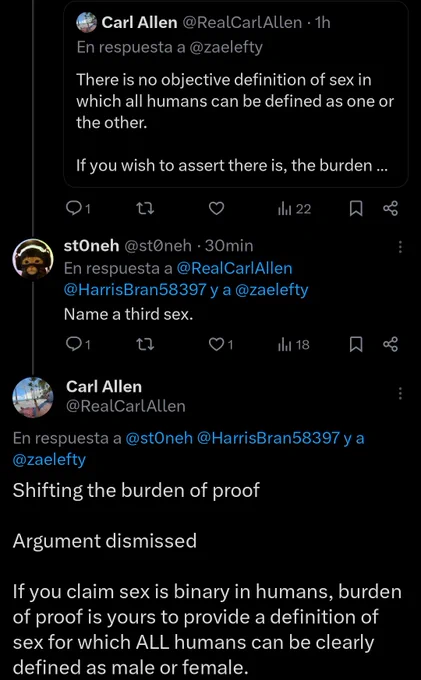421x680 pixels.
Task: Open more options menu for Carl Allen's reply
Action: [x=400, y=393]
